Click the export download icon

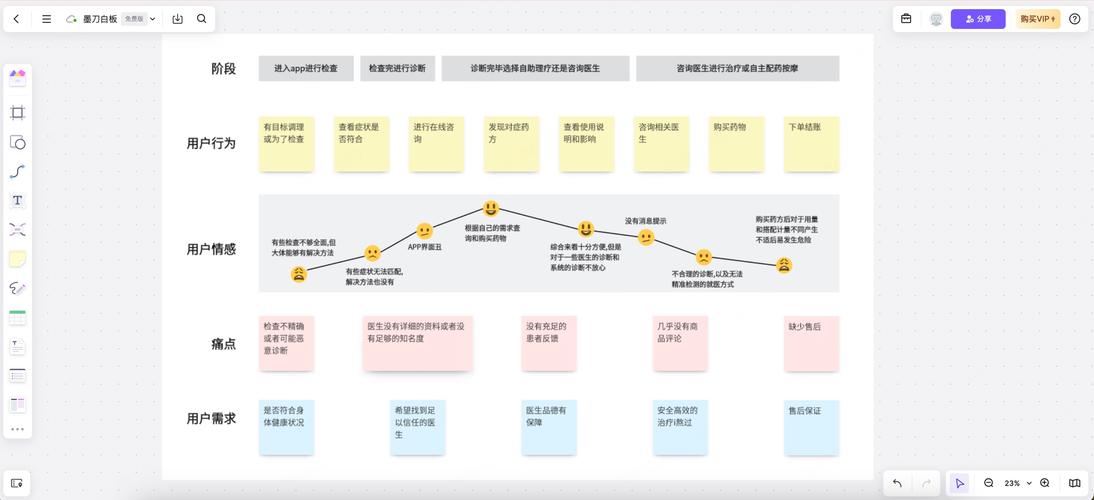pos(177,20)
